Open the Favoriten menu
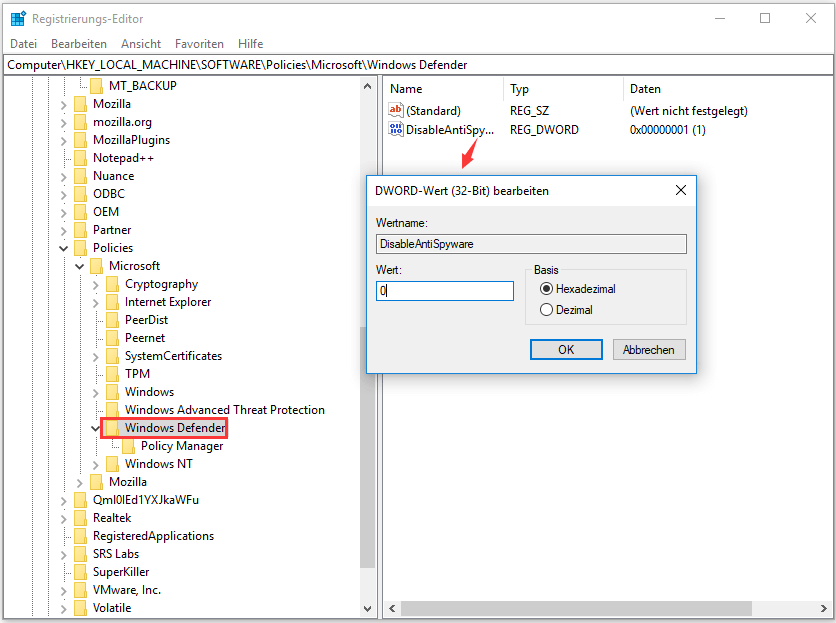 (199, 44)
